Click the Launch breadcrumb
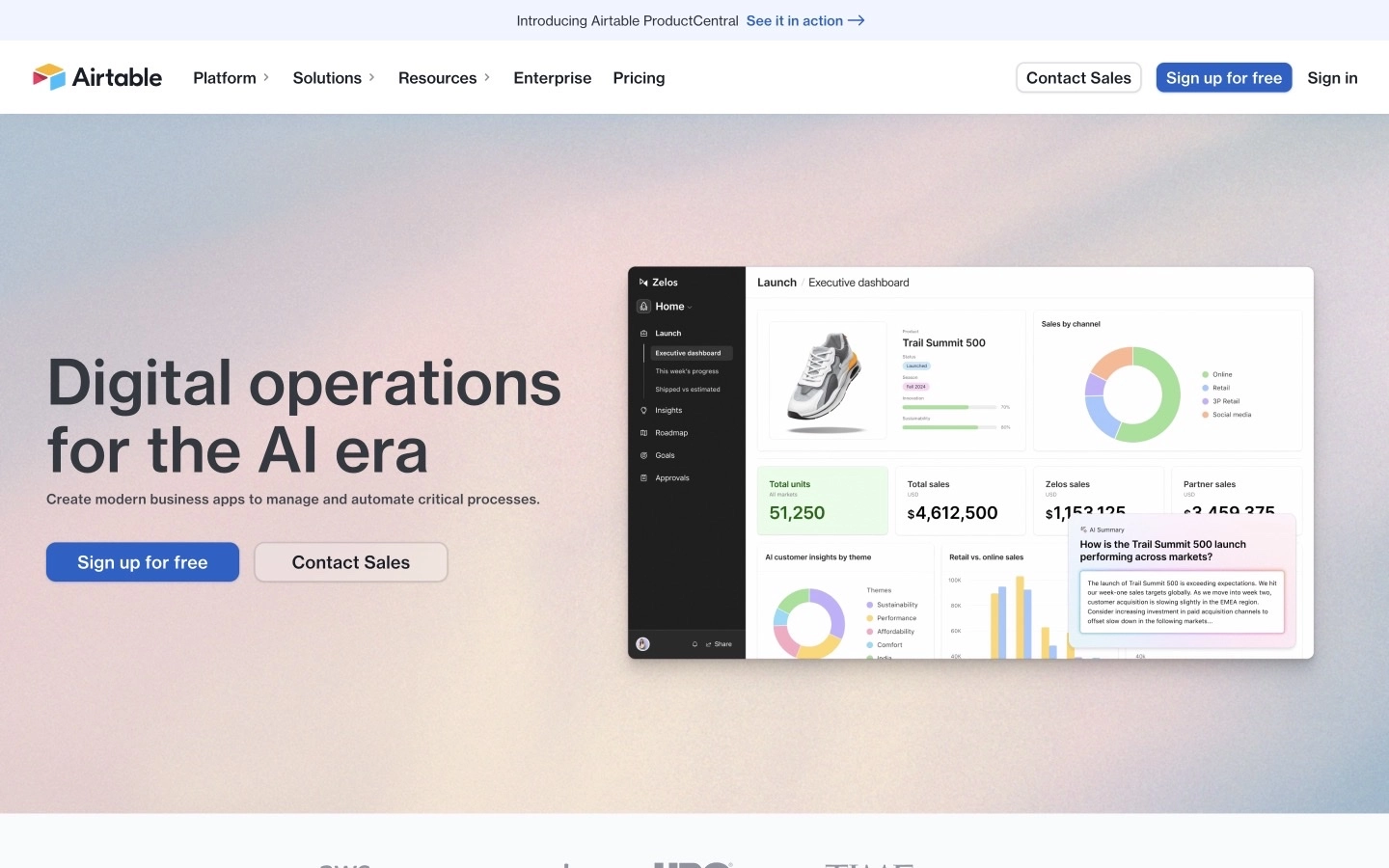Viewport: 1389px width, 868px height. tap(776, 283)
